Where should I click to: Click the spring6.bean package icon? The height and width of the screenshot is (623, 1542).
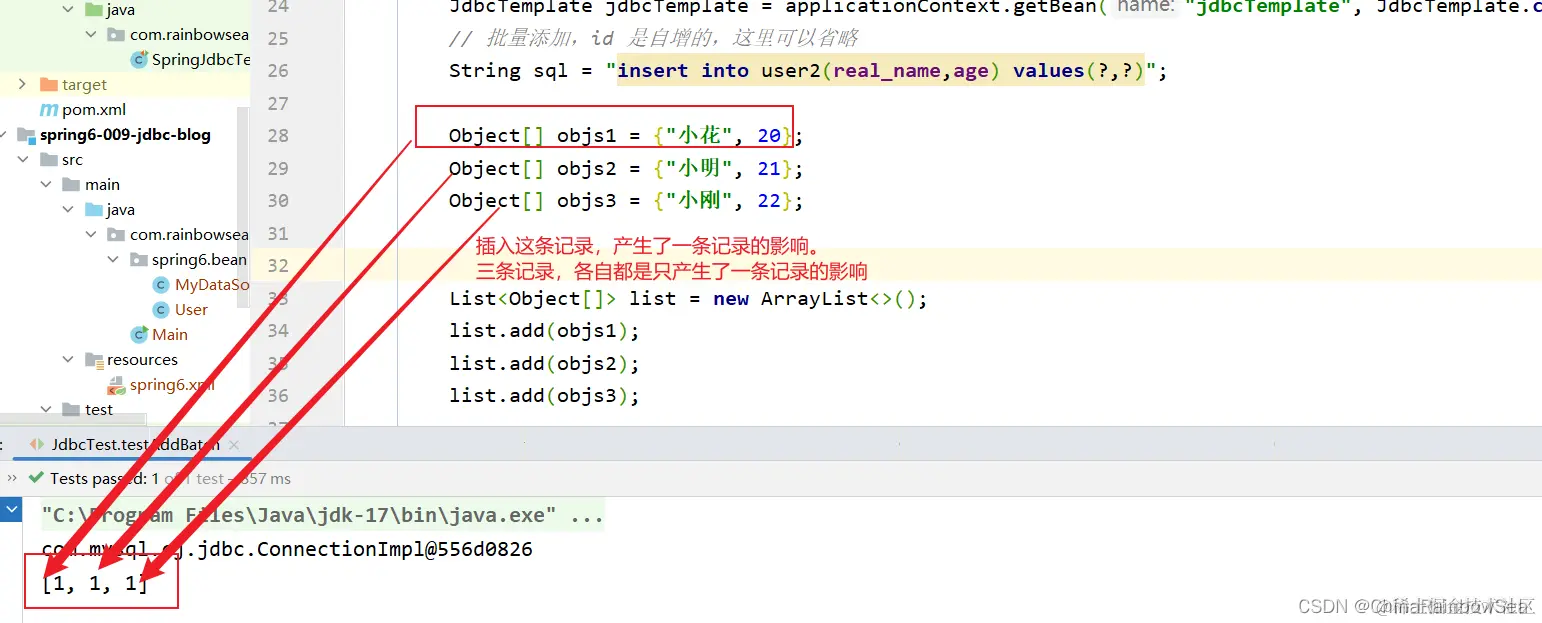pyautogui.click(x=140, y=260)
